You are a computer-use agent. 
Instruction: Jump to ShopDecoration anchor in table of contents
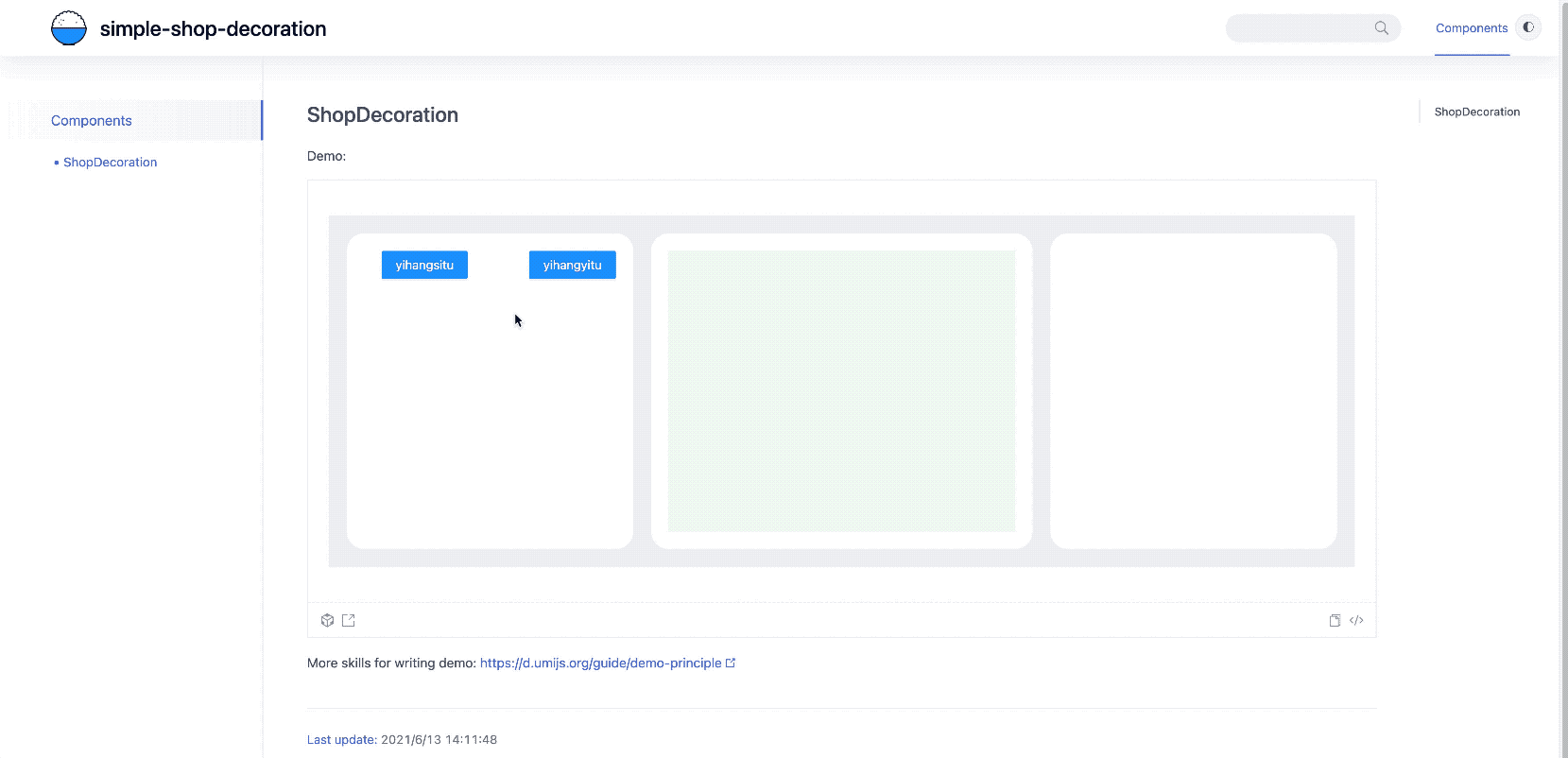1477,112
